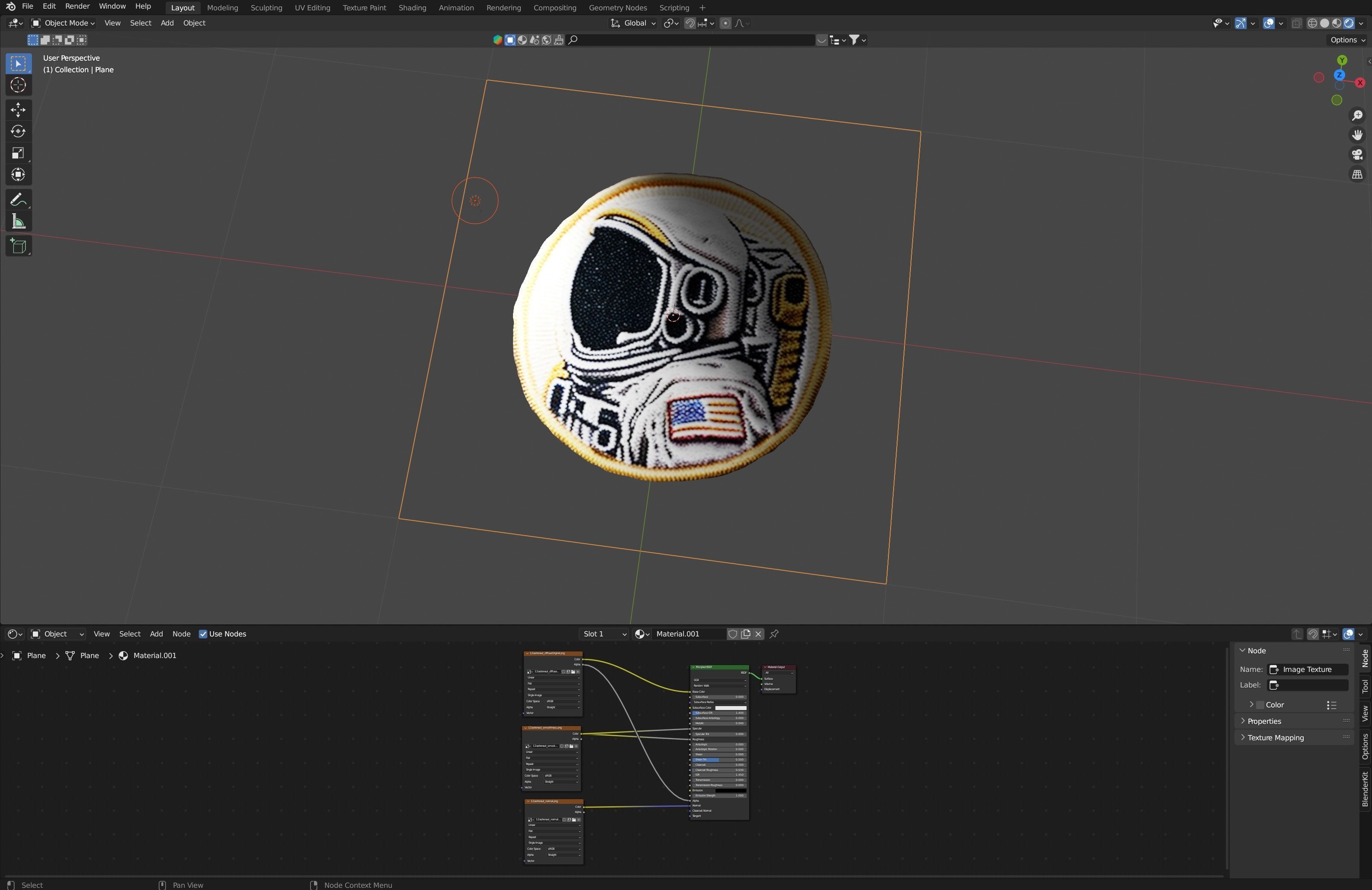
Task: Click the Subsurface Color swatch in Principled BSDF
Action: coord(731,708)
